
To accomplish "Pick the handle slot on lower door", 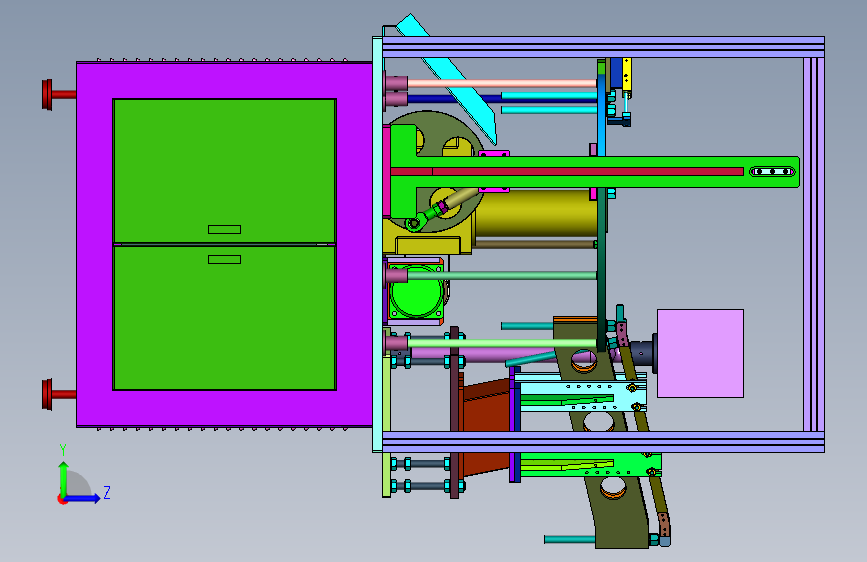I will (224, 259).
